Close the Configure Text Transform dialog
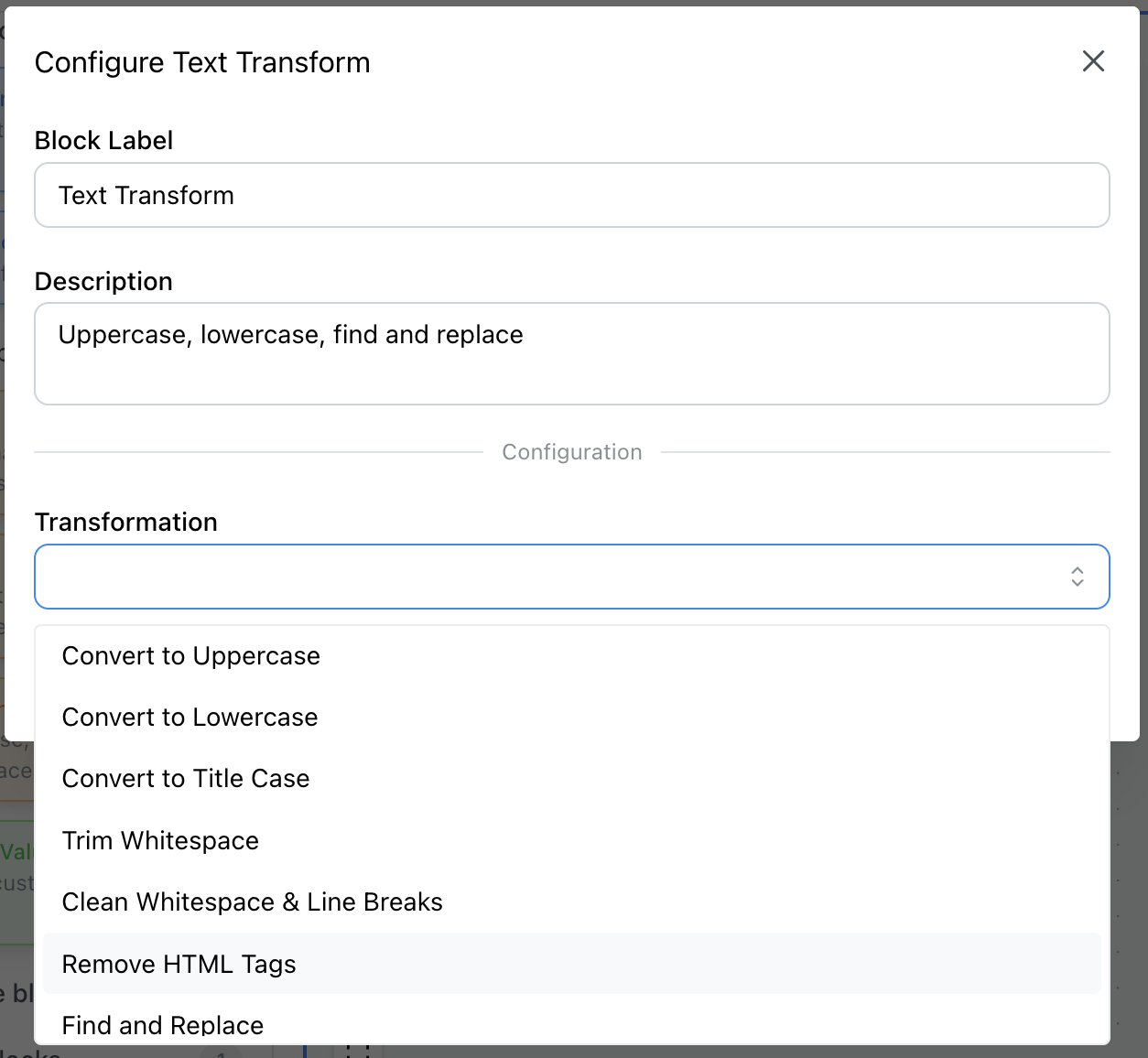 (1093, 61)
